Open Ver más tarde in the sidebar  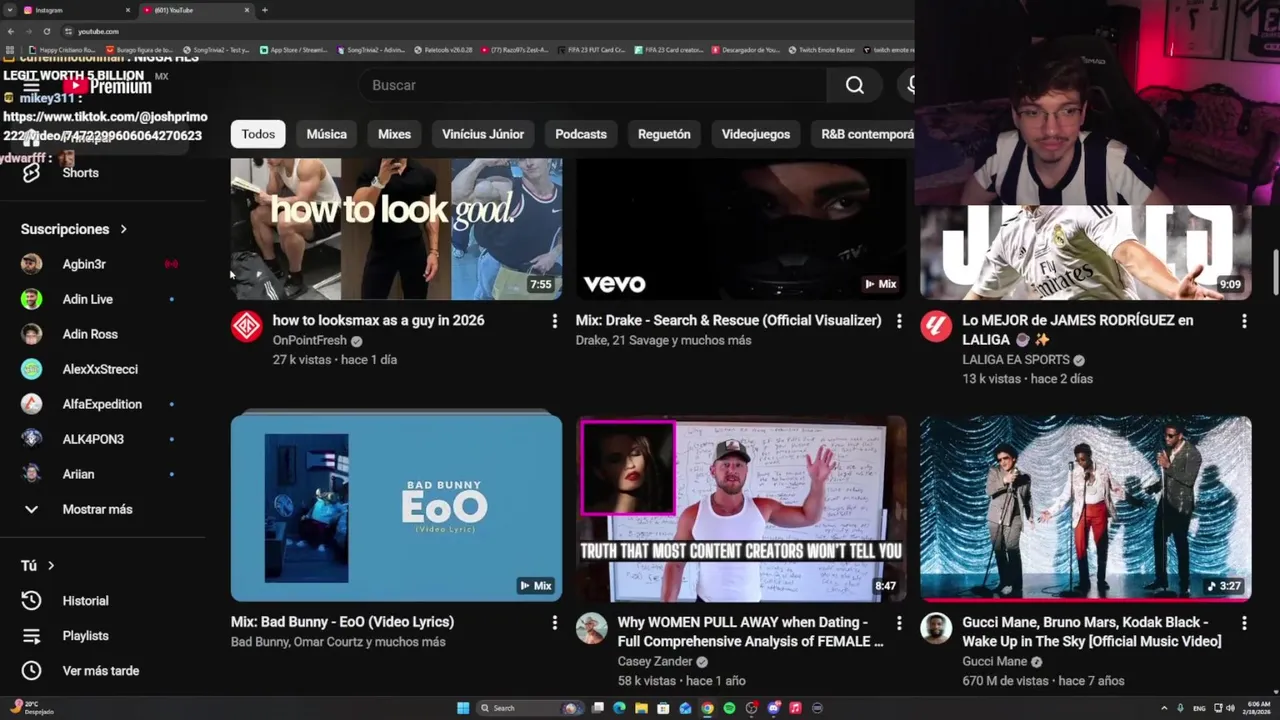(103, 671)
